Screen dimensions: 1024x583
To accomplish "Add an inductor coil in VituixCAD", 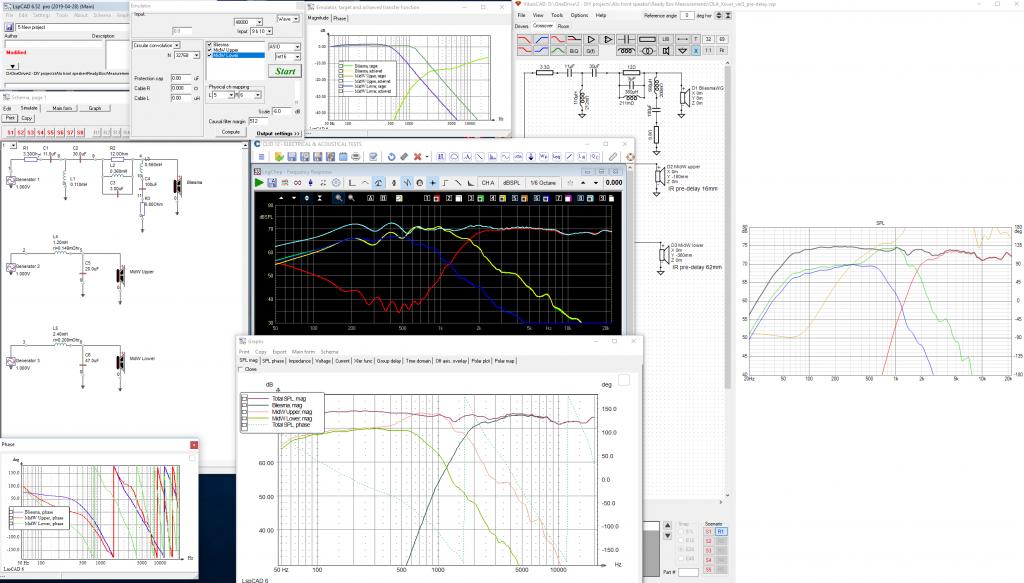I will (626, 51).
